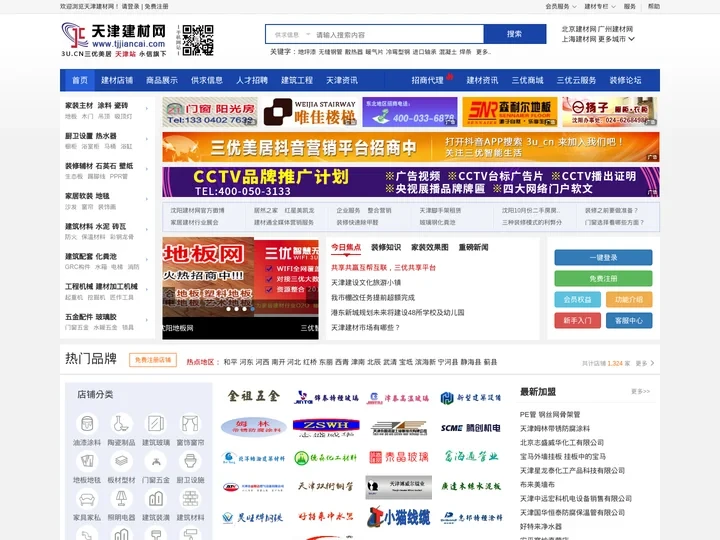Click the red 新手入门 button
The width and height of the screenshot is (720, 540).
(x=577, y=321)
